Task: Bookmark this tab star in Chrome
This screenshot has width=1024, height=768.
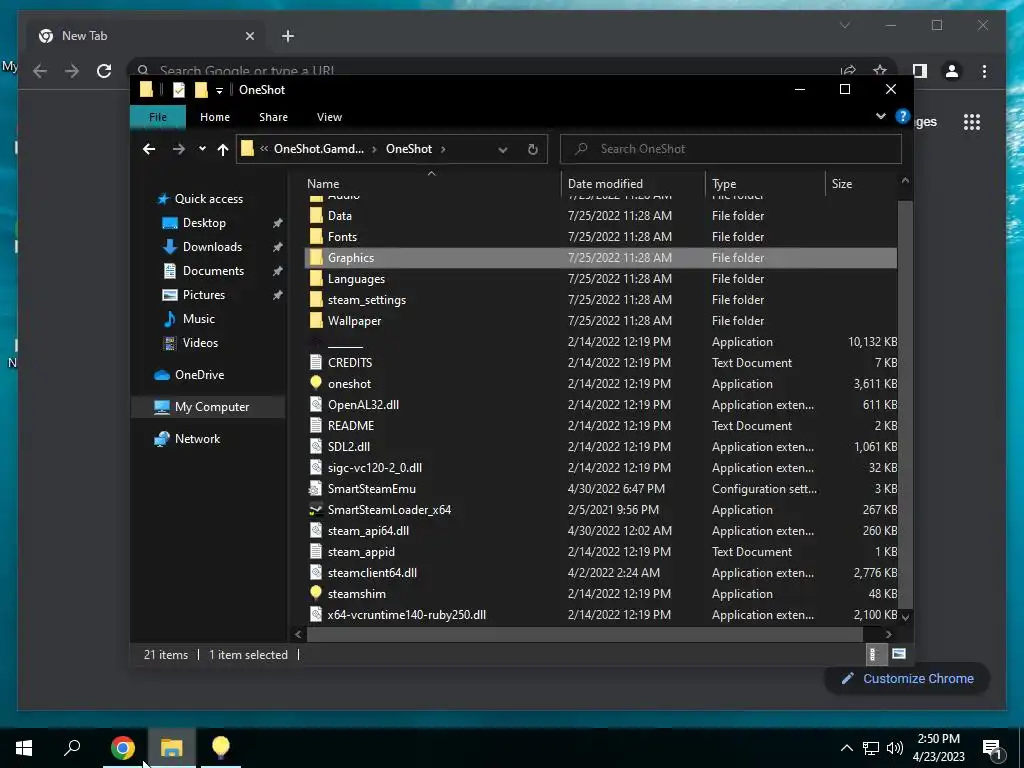Action: 880,71
